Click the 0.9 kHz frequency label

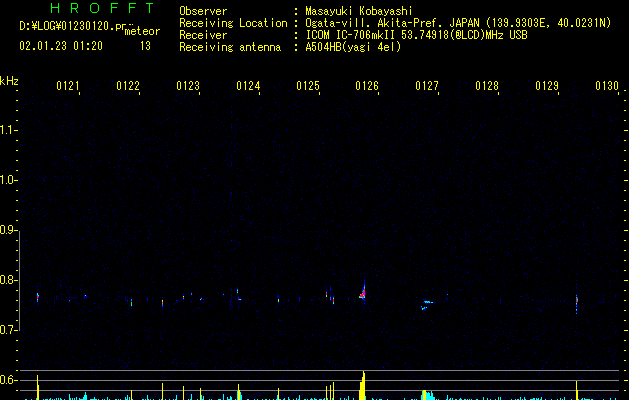(x=8, y=230)
